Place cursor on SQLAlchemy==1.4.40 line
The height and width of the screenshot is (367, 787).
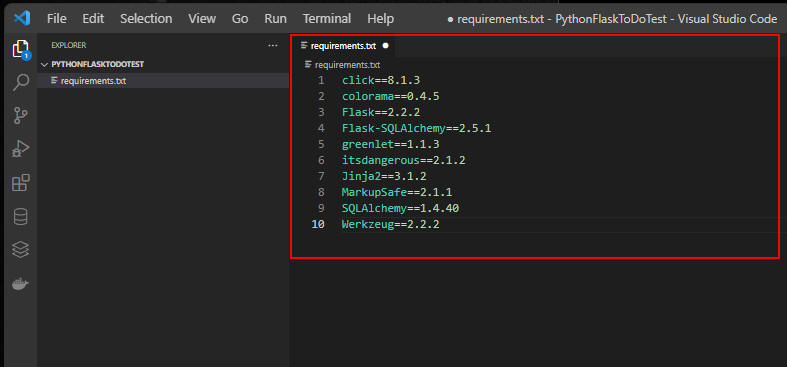[x=400, y=208]
